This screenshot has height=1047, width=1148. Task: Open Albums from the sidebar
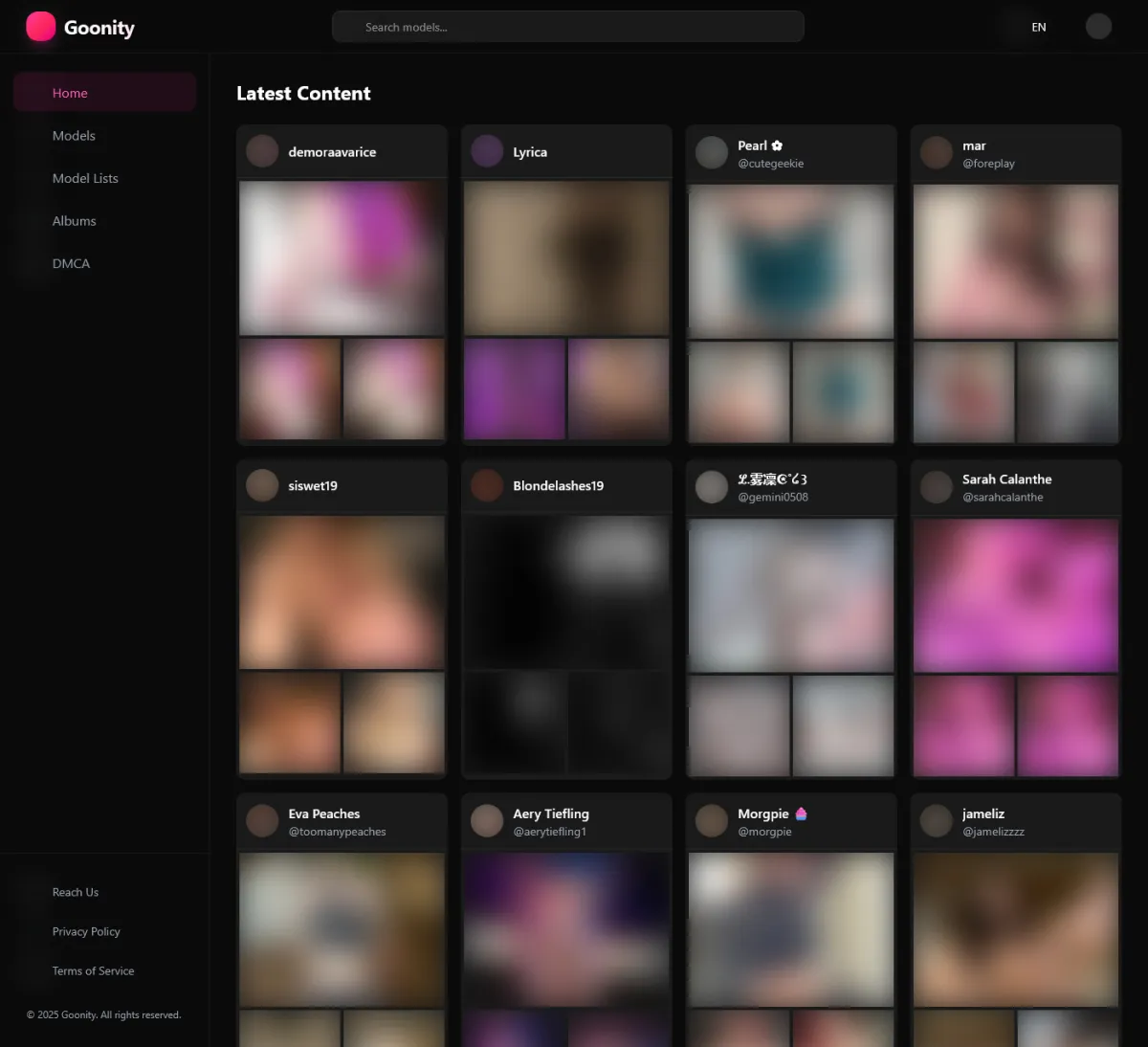click(74, 221)
